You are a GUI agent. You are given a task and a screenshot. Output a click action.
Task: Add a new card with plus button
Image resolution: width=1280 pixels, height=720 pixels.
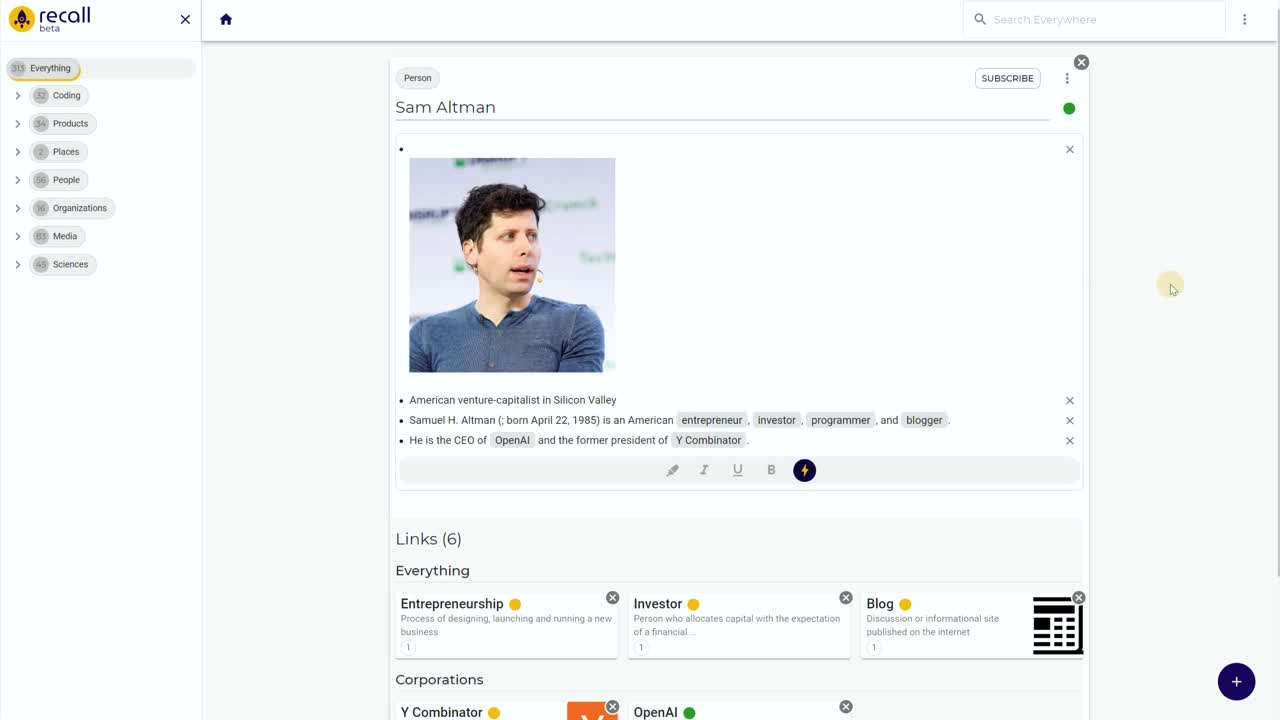pyautogui.click(x=1236, y=682)
